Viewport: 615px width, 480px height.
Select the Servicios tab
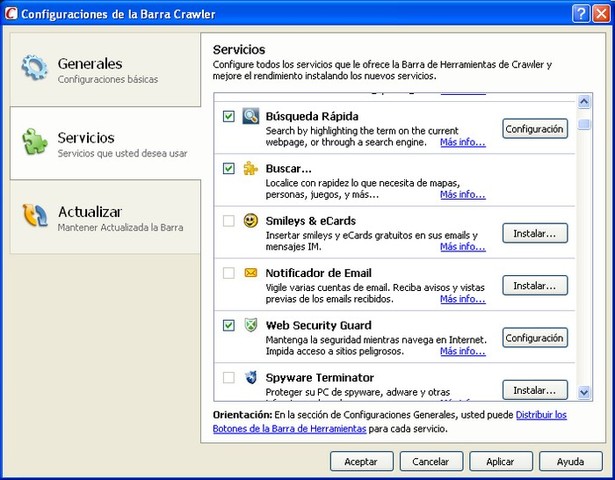(105, 143)
